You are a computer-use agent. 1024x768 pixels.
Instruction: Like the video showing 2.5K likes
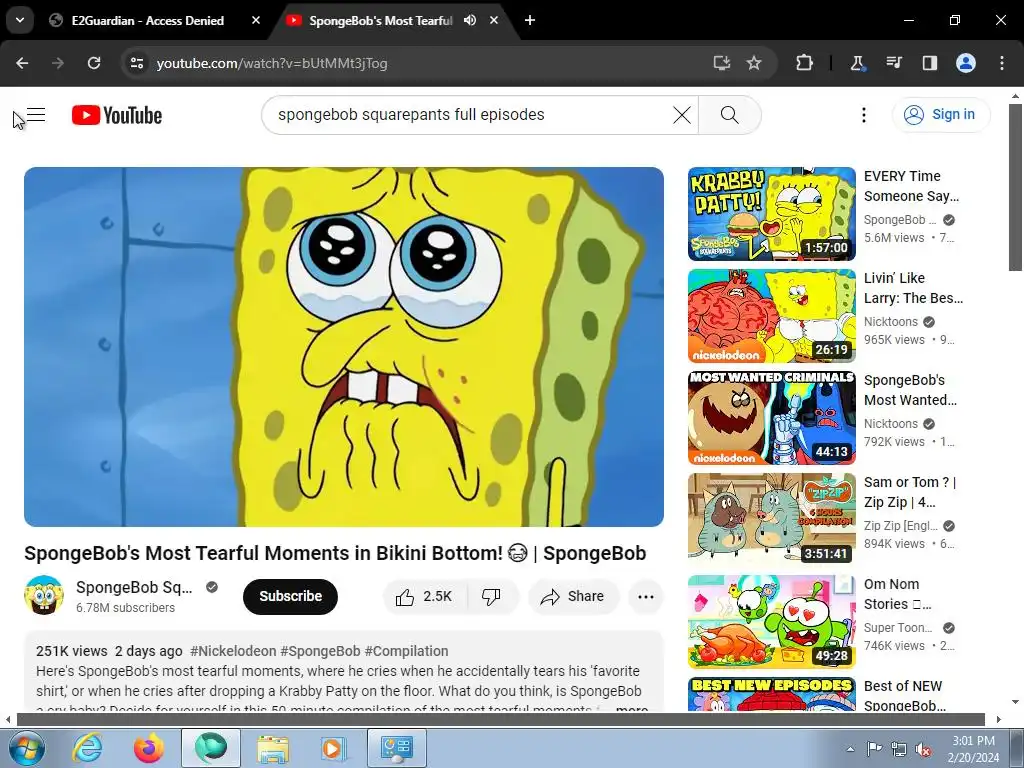(x=424, y=596)
